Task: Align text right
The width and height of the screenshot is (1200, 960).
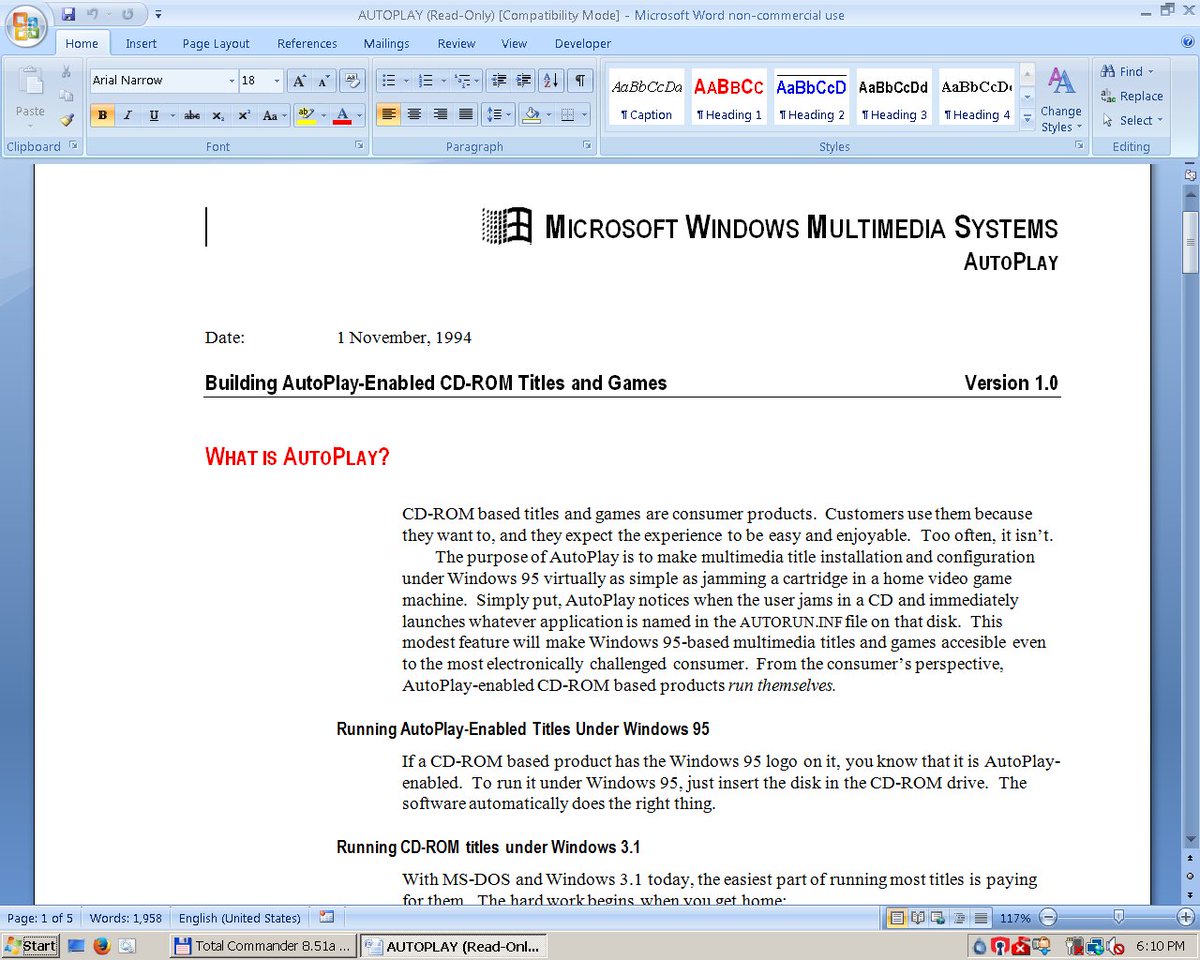Action: tap(440, 115)
